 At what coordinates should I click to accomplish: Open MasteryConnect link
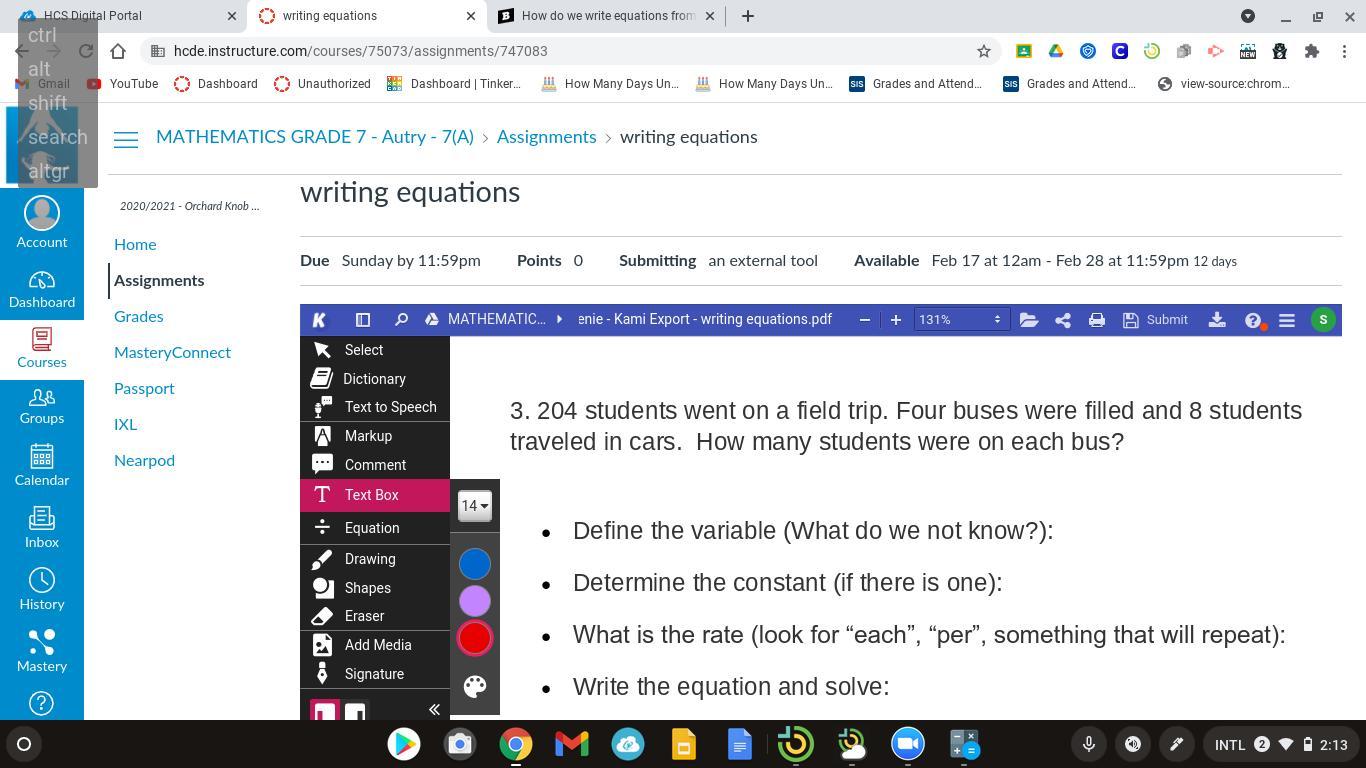click(172, 352)
